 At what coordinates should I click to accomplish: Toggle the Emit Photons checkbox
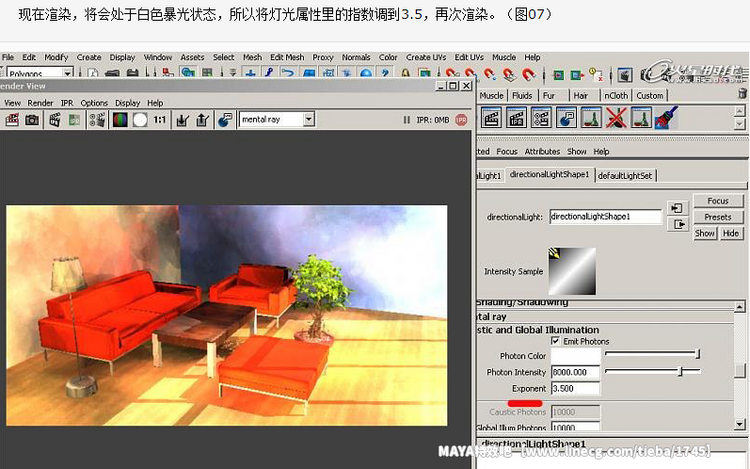click(x=555, y=340)
